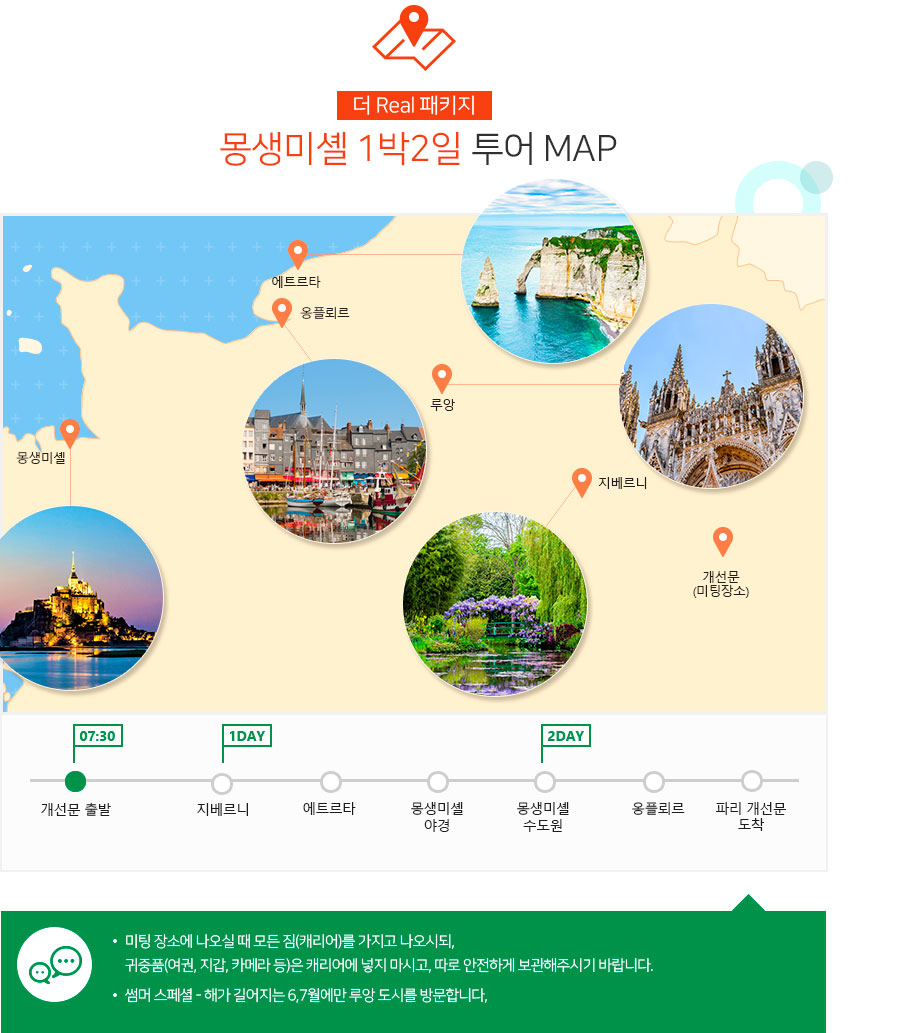
Task: Select the 몽생미셸 수도원 timeline stop circle
Action: (544, 782)
